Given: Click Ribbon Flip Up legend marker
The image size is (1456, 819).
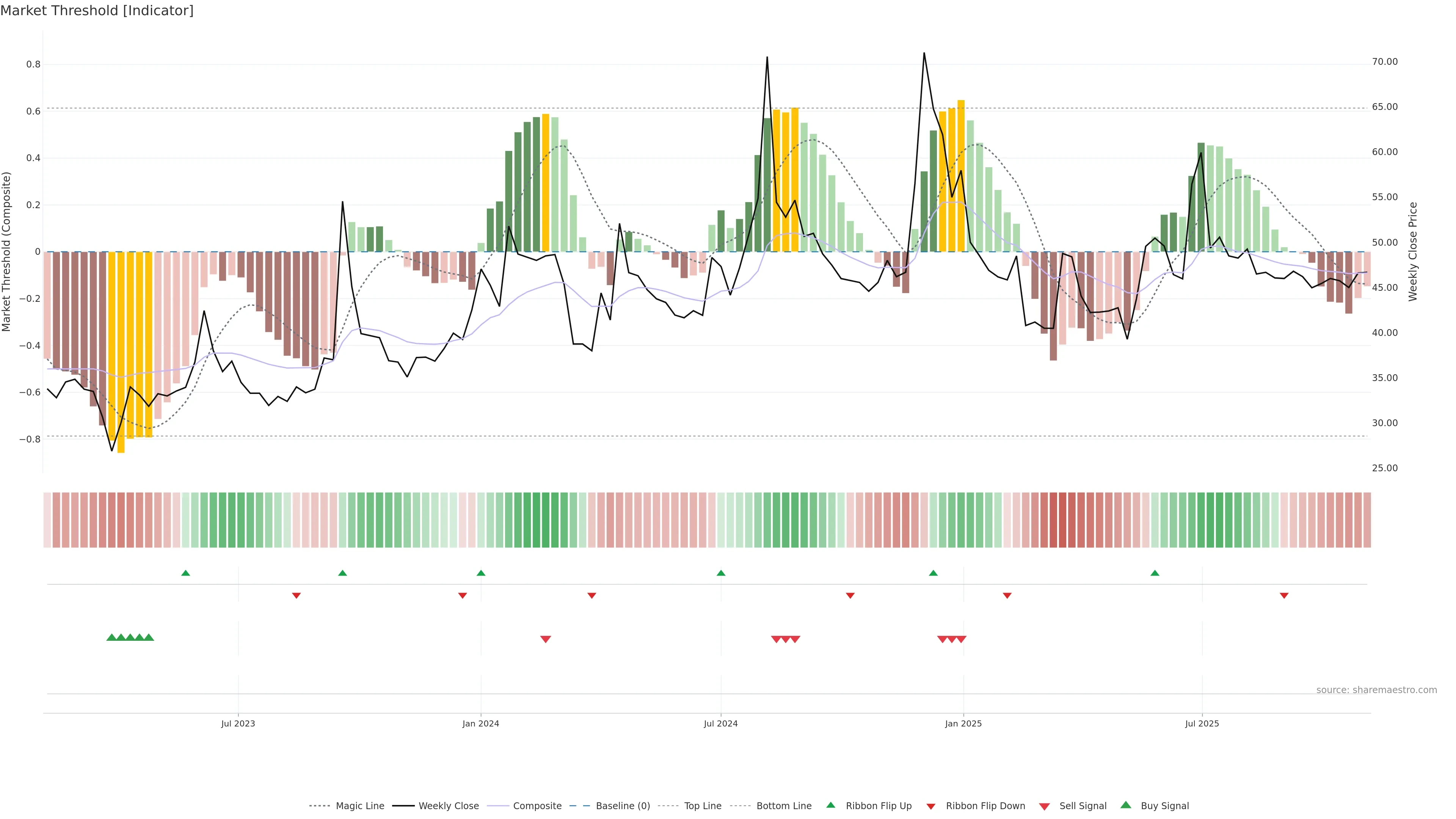Looking at the screenshot, I should tap(830, 805).
